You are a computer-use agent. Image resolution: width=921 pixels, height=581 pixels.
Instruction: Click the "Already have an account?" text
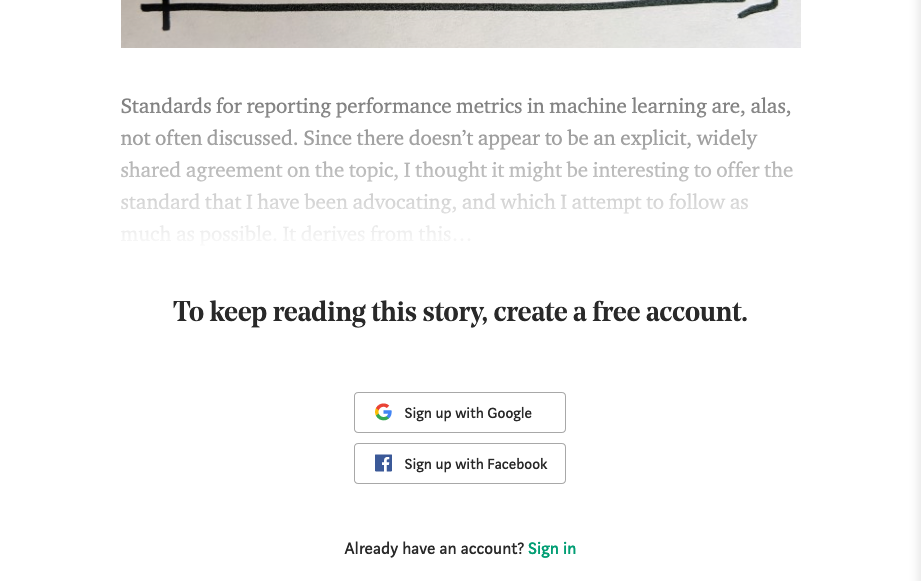(434, 548)
